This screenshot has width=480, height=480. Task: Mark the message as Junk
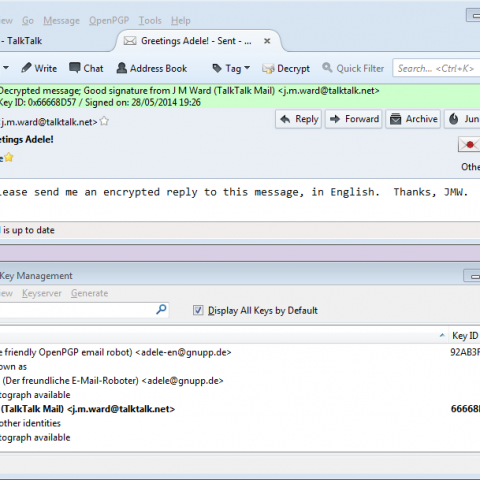(x=462, y=119)
